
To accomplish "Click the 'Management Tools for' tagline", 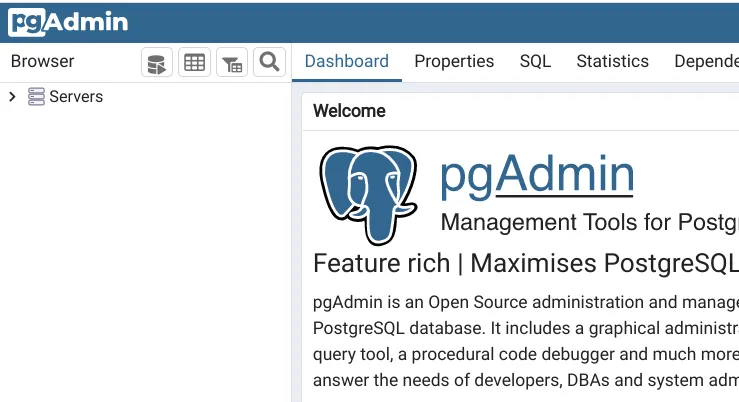I will (556, 222).
